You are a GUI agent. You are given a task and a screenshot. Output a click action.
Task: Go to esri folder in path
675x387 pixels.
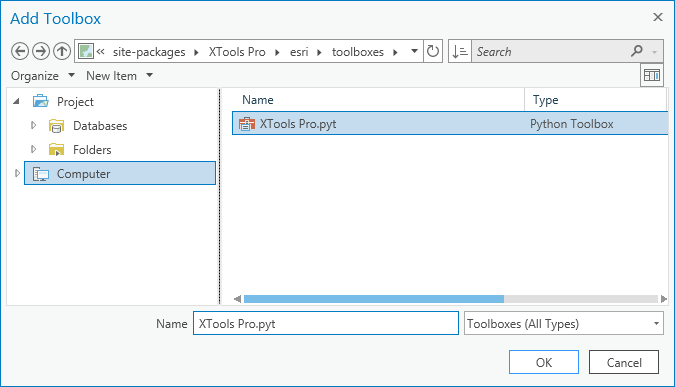click(299, 52)
